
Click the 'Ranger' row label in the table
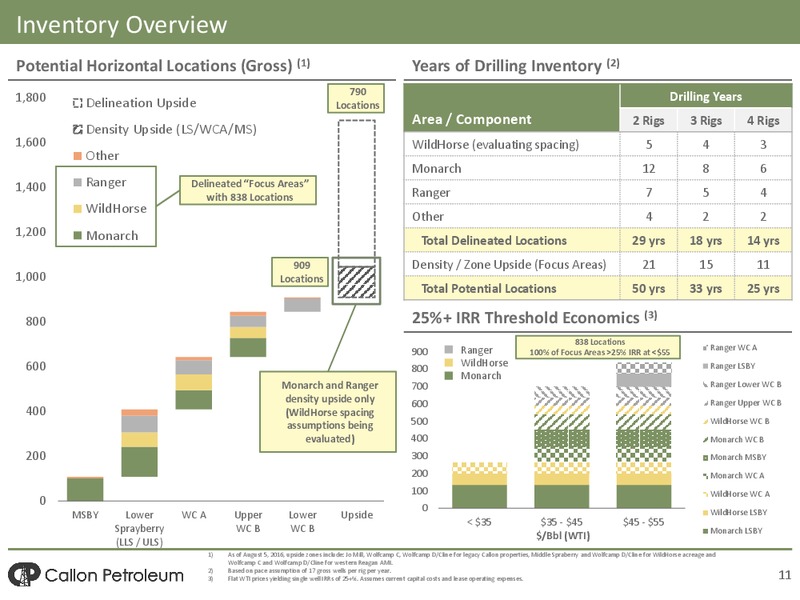431,192
